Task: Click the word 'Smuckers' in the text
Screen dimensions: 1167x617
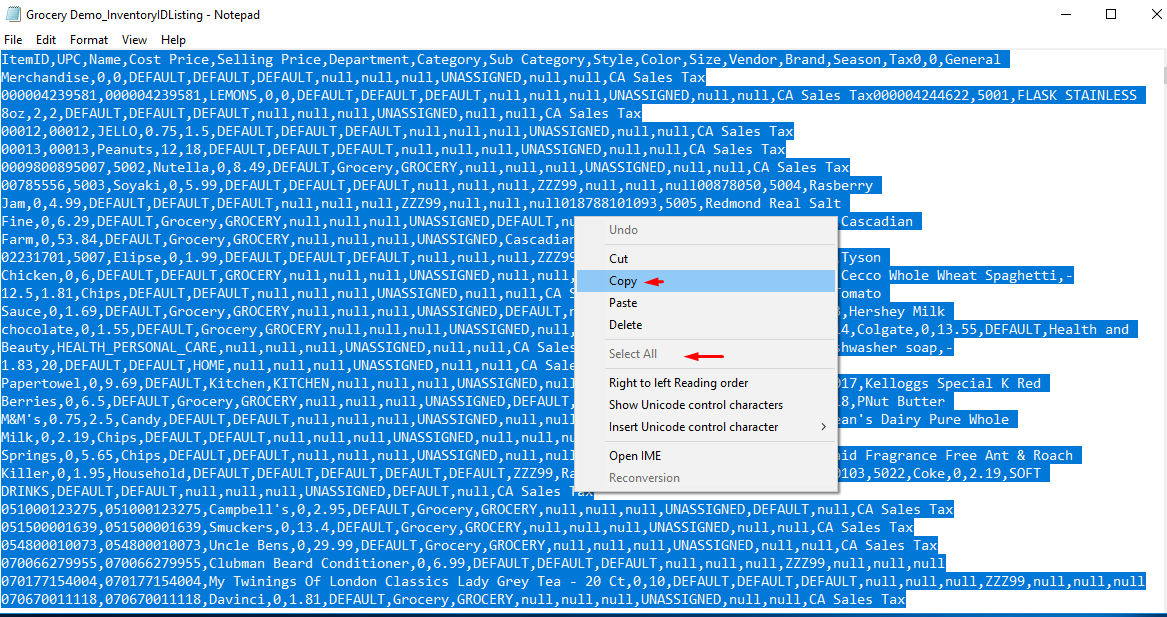Action: (241, 528)
